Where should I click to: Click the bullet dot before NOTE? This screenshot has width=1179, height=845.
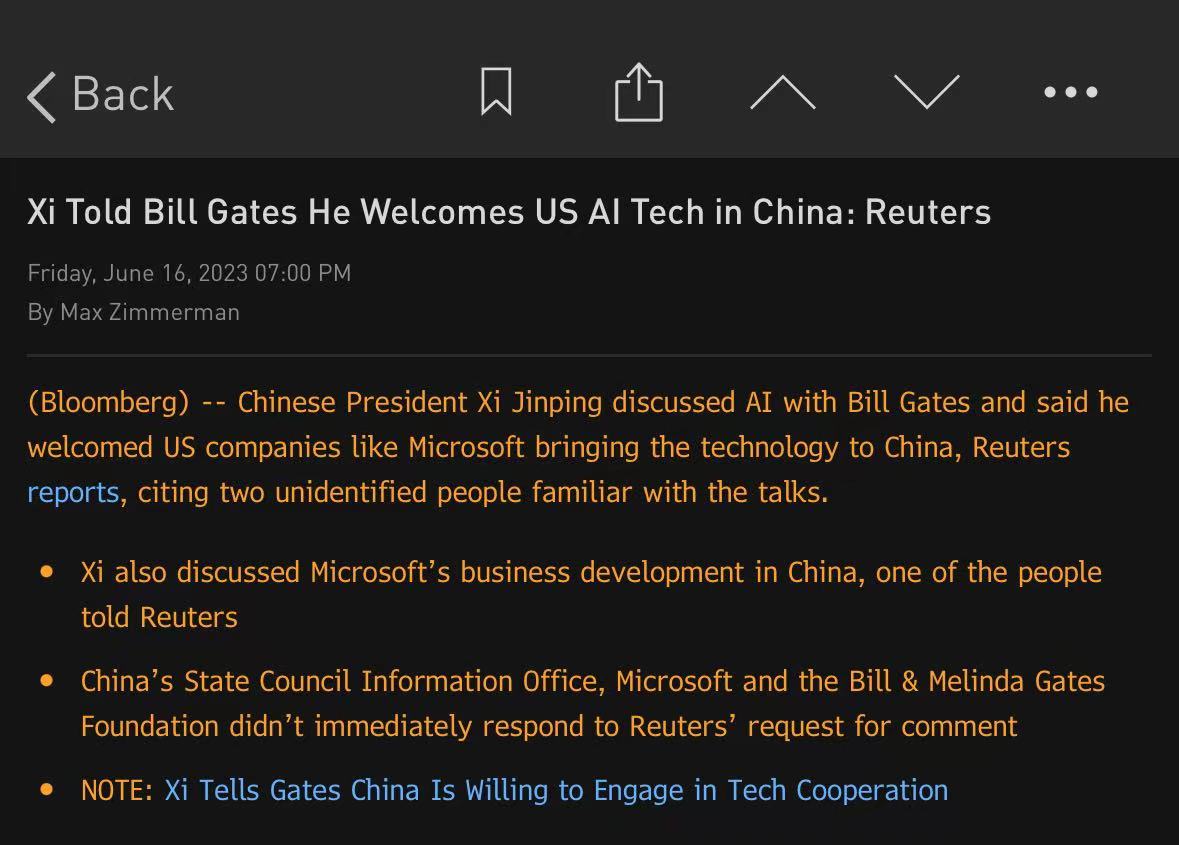47,790
